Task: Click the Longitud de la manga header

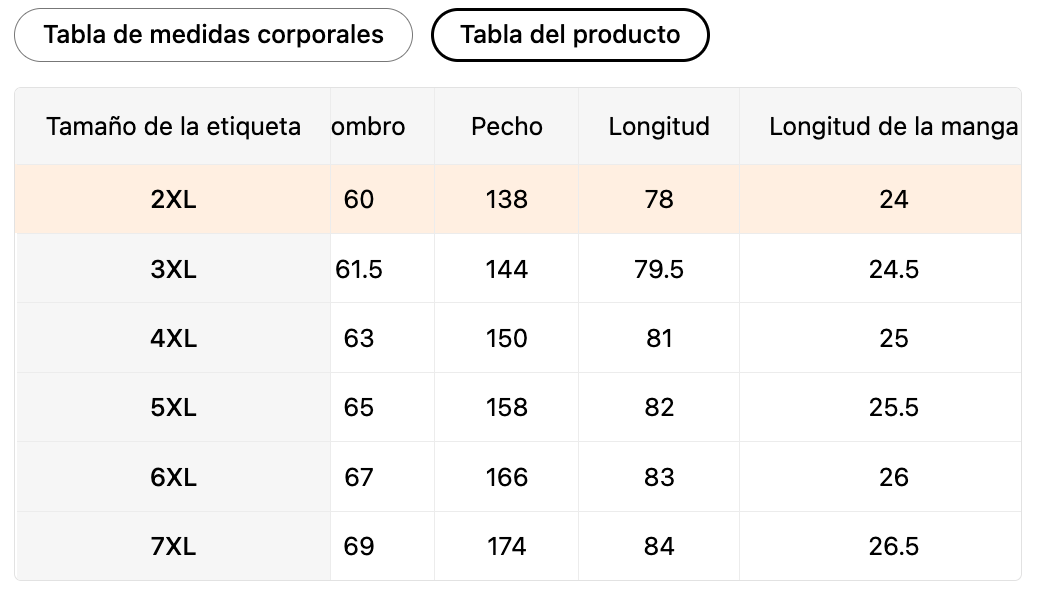Action: (892, 127)
